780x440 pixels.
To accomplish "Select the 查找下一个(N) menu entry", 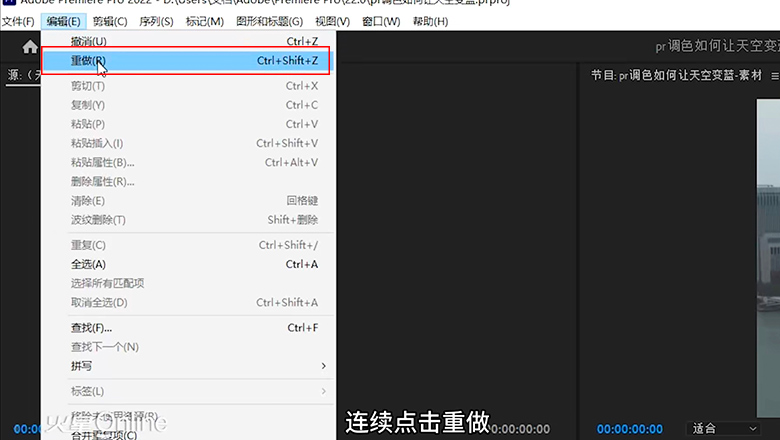I will [x=188, y=347].
